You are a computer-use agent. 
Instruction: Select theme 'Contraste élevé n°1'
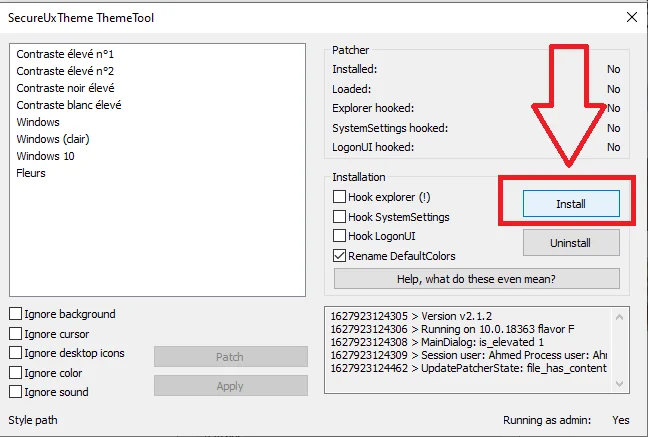(x=65, y=54)
